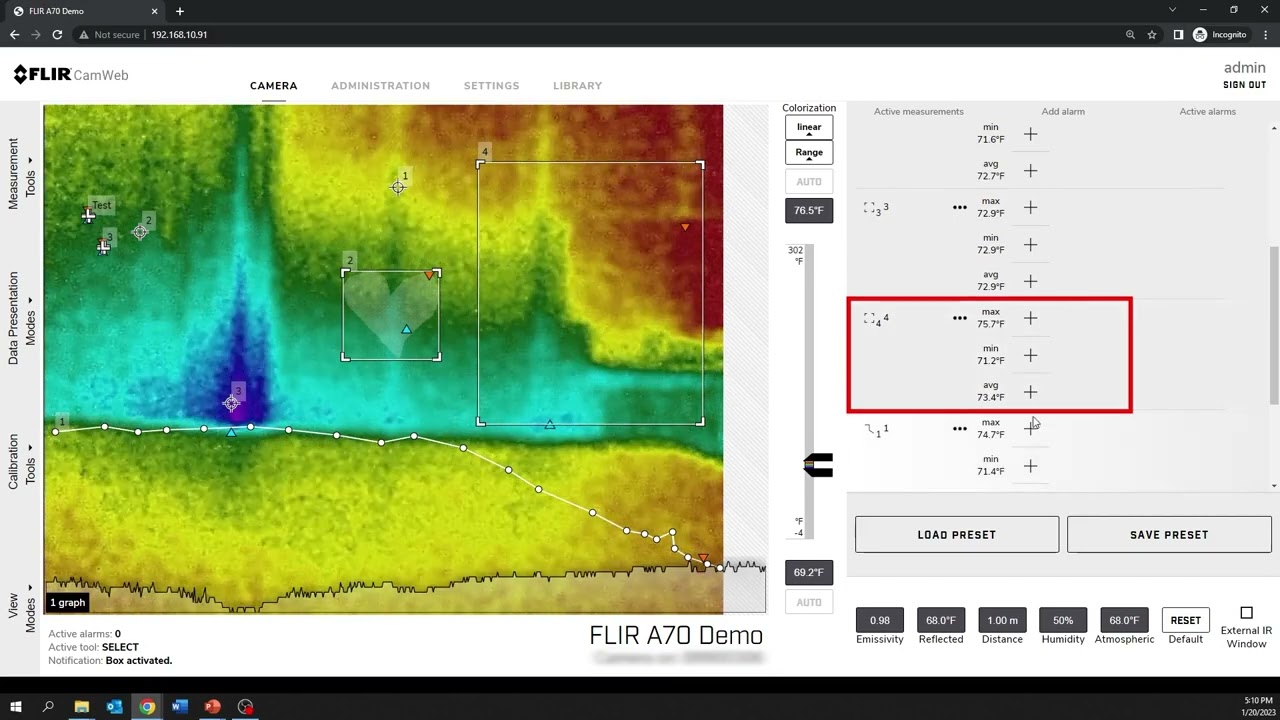Expand the Calibration Tools side panel
This screenshot has height=720, width=1280.
(21, 460)
